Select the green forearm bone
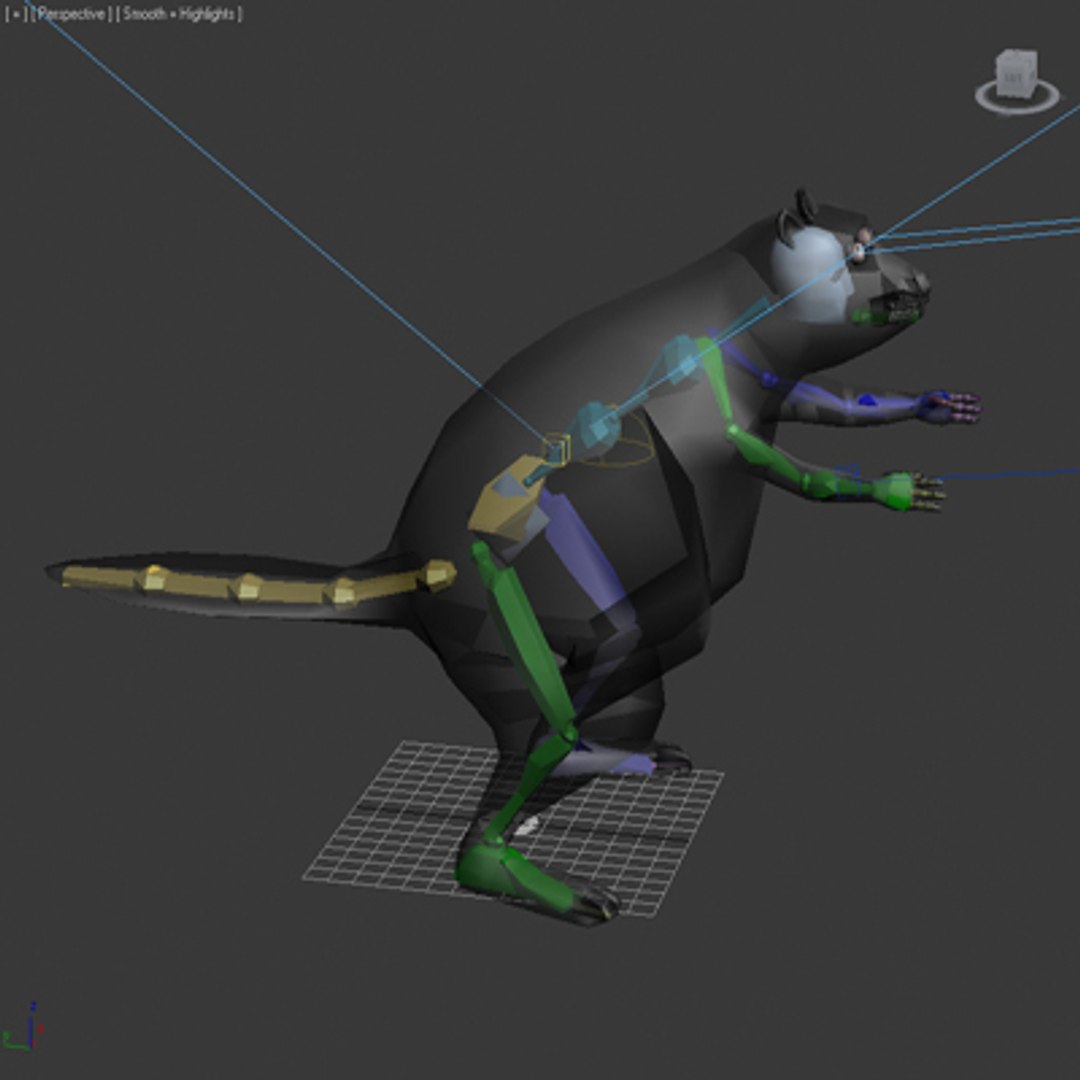Viewport: 1080px width, 1080px height. point(771,456)
